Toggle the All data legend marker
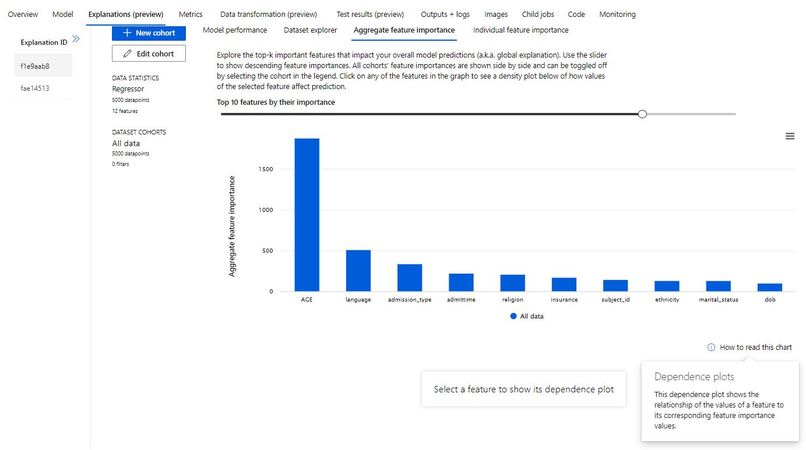The image size is (806, 450). pos(513,316)
